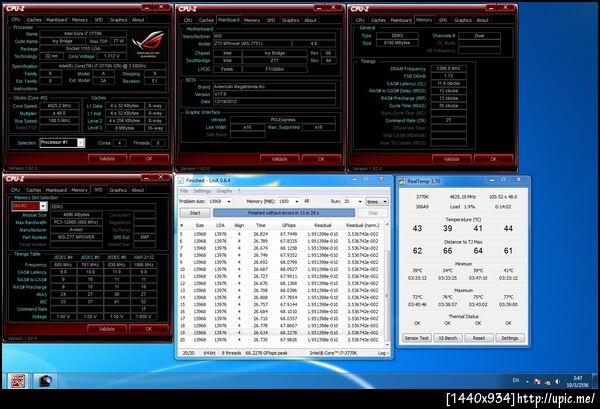Click the LinX results scroll-down arrow
The image size is (600, 409).
(387, 345)
